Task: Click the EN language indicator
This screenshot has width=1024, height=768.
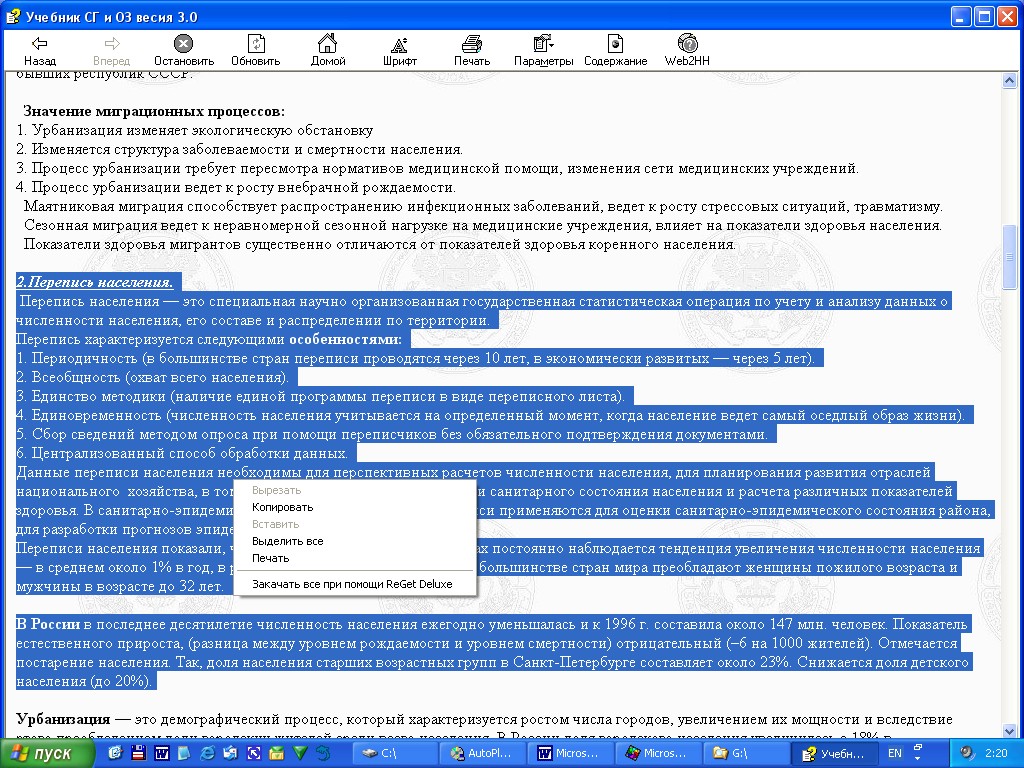Action: pos(895,753)
